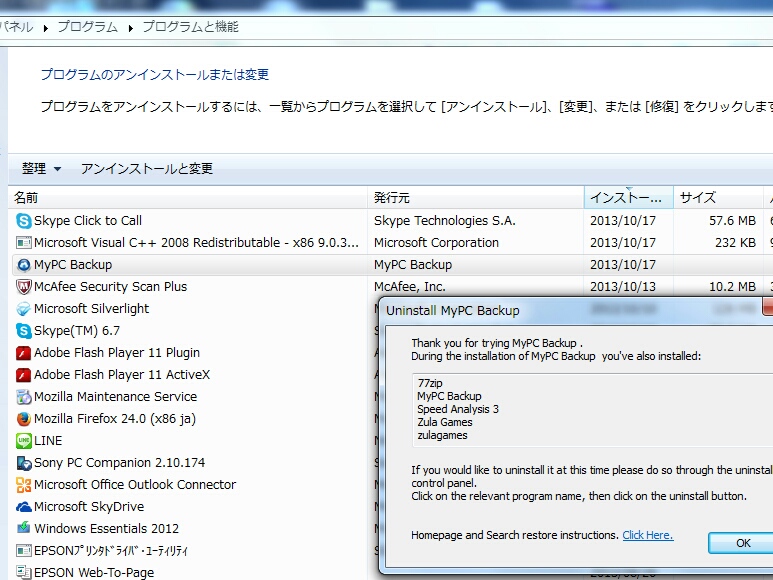Click the EPSON printer driver utility icon
The height and width of the screenshot is (580, 773).
click(x=24, y=550)
